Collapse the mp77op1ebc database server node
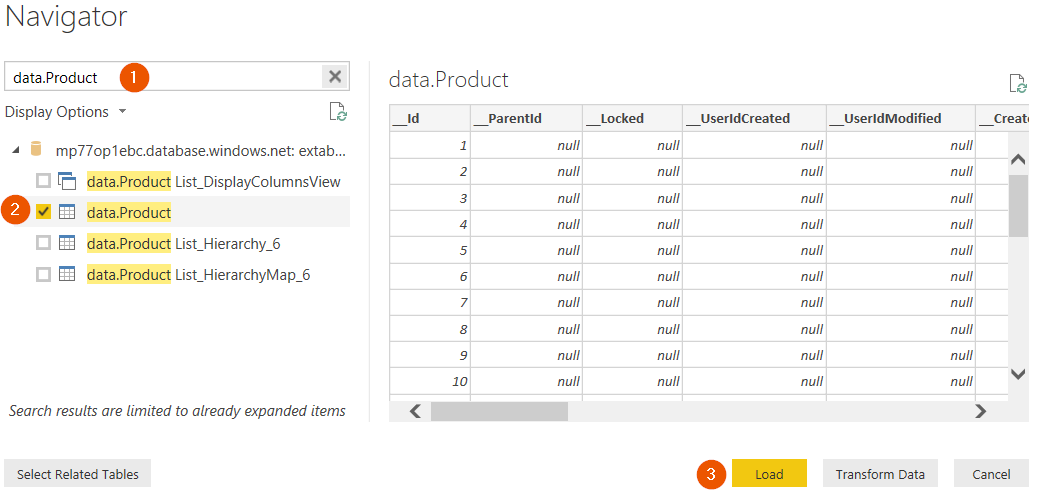 [x=15, y=151]
